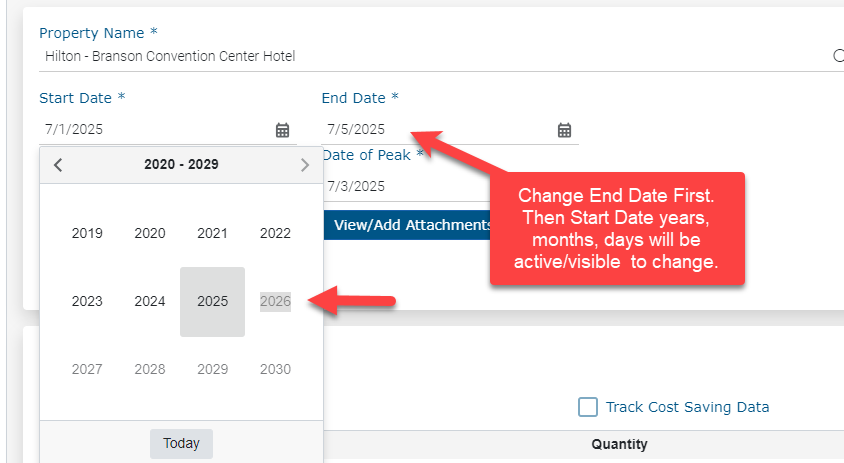Click the Property Name field
The height and width of the screenshot is (463, 844).
(400, 57)
